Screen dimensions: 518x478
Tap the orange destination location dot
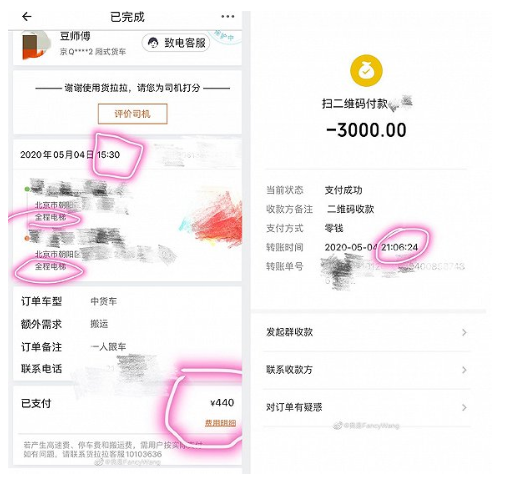coord(27,238)
